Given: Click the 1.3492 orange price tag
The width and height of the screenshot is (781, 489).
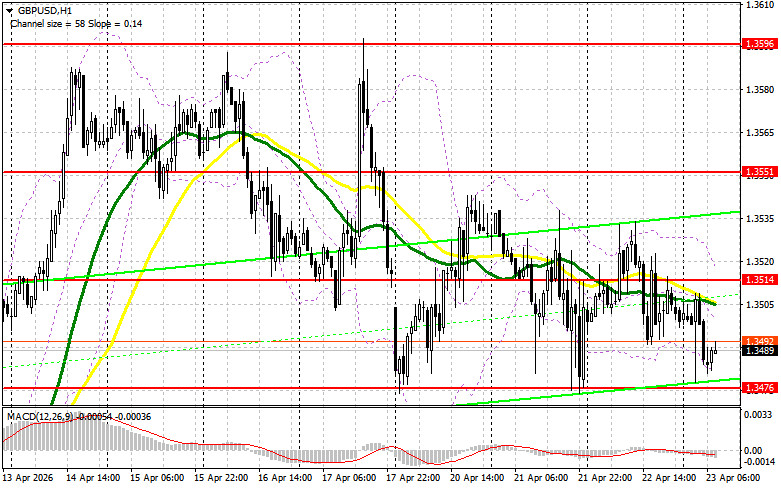Looking at the screenshot, I should click(x=759, y=341).
